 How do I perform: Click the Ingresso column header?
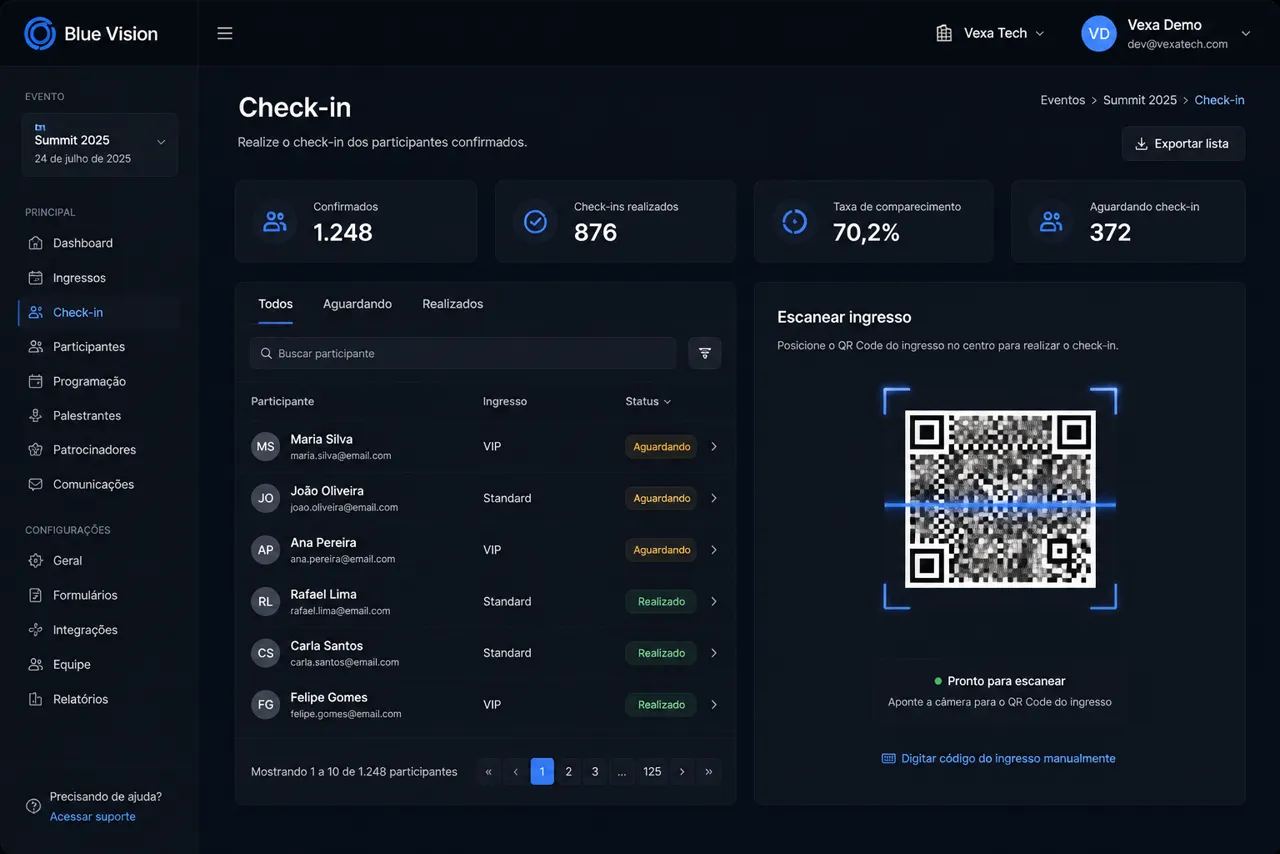pyautogui.click(x=505, y=401)
